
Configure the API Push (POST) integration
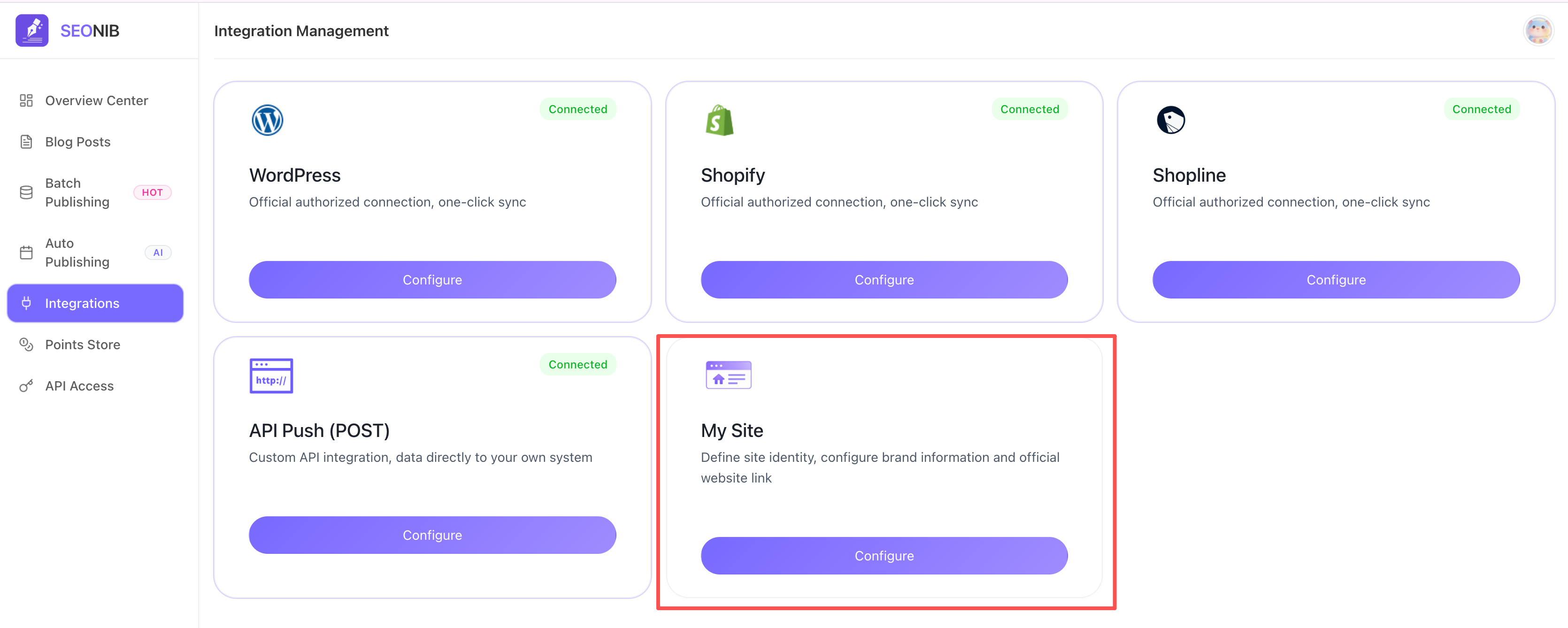click(x=432, y=535)
